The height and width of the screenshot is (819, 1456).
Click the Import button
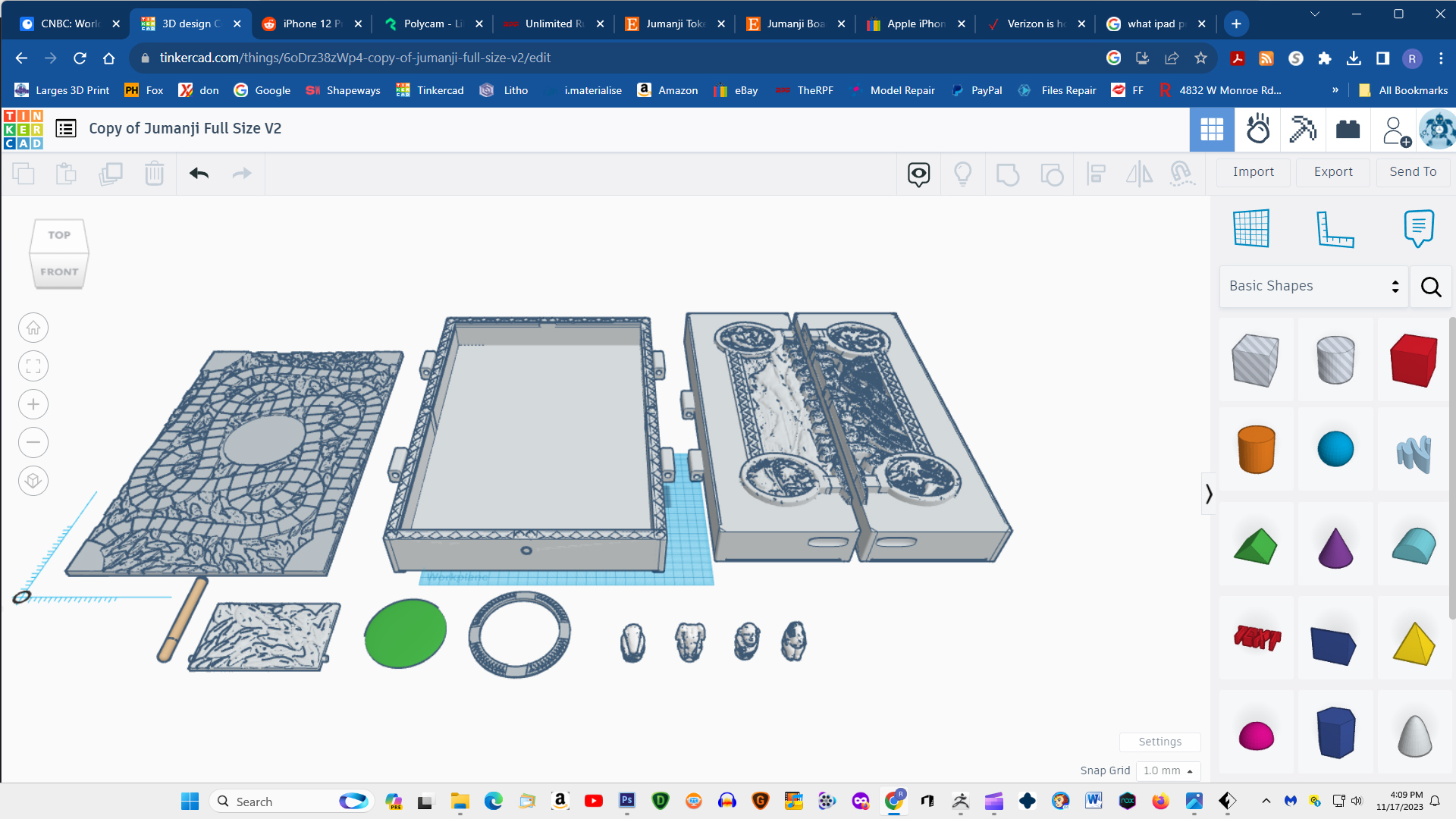click(x=1253, y=172)
